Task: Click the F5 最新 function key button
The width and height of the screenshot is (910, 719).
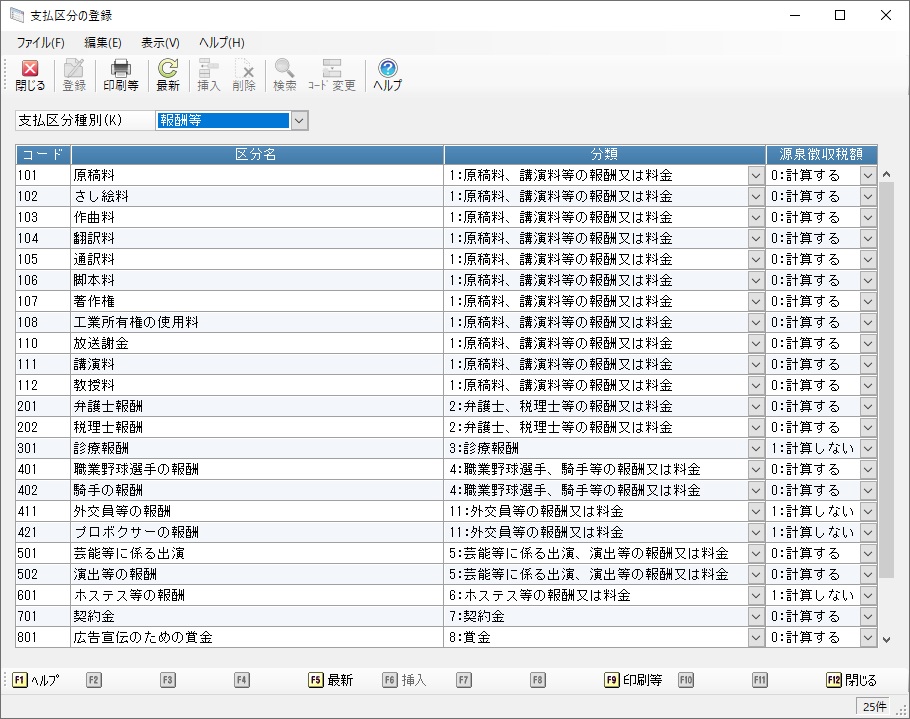Action: point(330,680)
